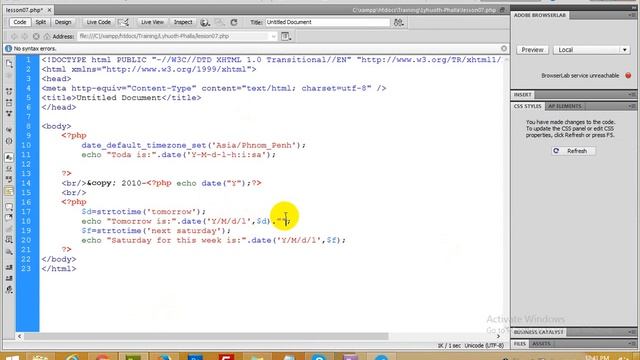
Task: Open Recent Snippets icon
Action: coord(9,240)
